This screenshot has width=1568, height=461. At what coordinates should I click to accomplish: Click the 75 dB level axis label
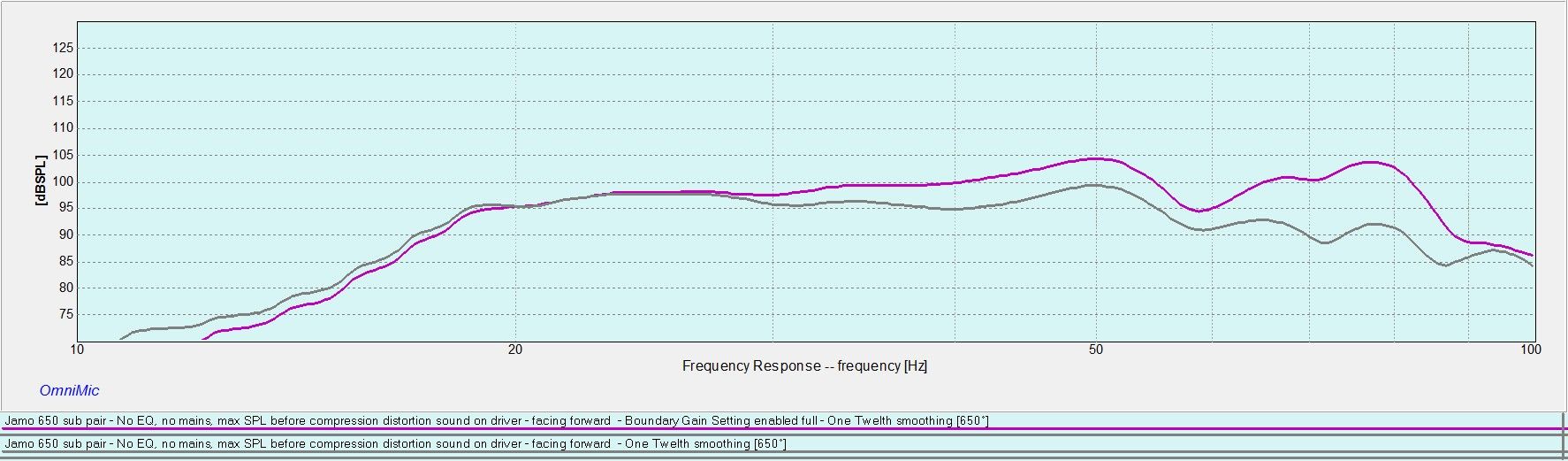click(x=66, y=314)
